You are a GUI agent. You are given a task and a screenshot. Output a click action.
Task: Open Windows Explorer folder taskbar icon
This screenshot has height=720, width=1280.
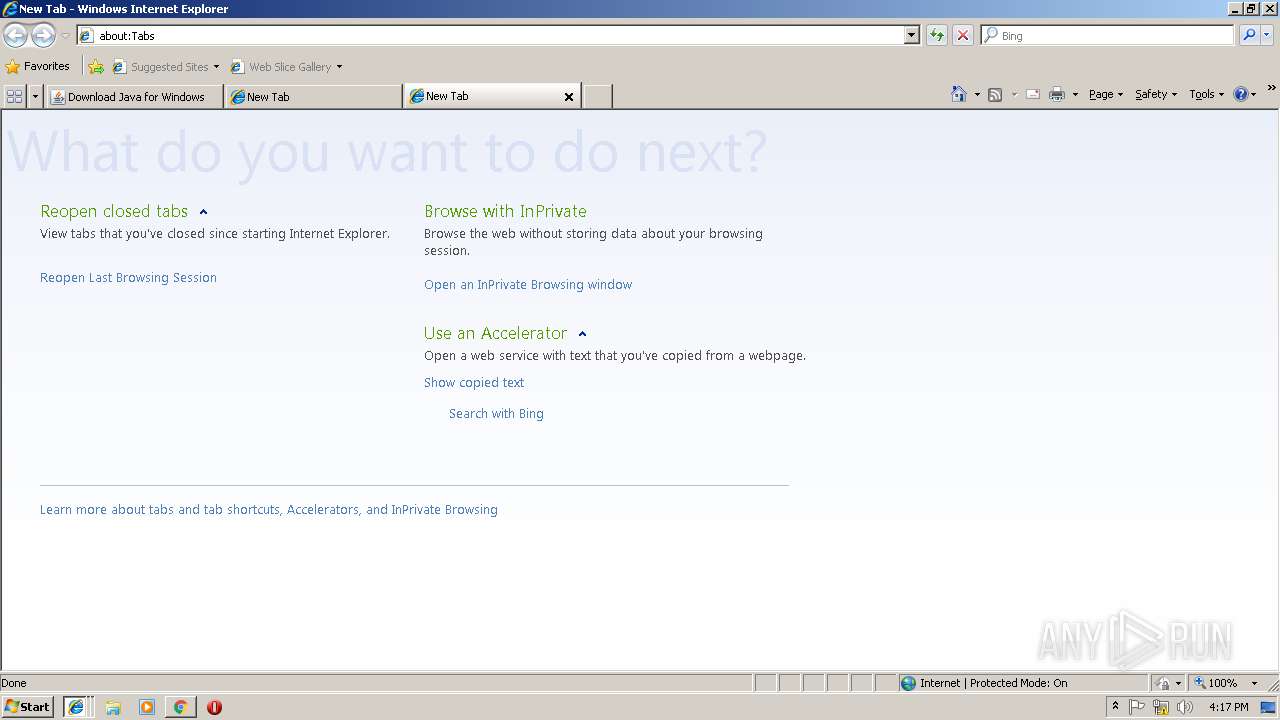pyautogui.click(x=113, y=707)
